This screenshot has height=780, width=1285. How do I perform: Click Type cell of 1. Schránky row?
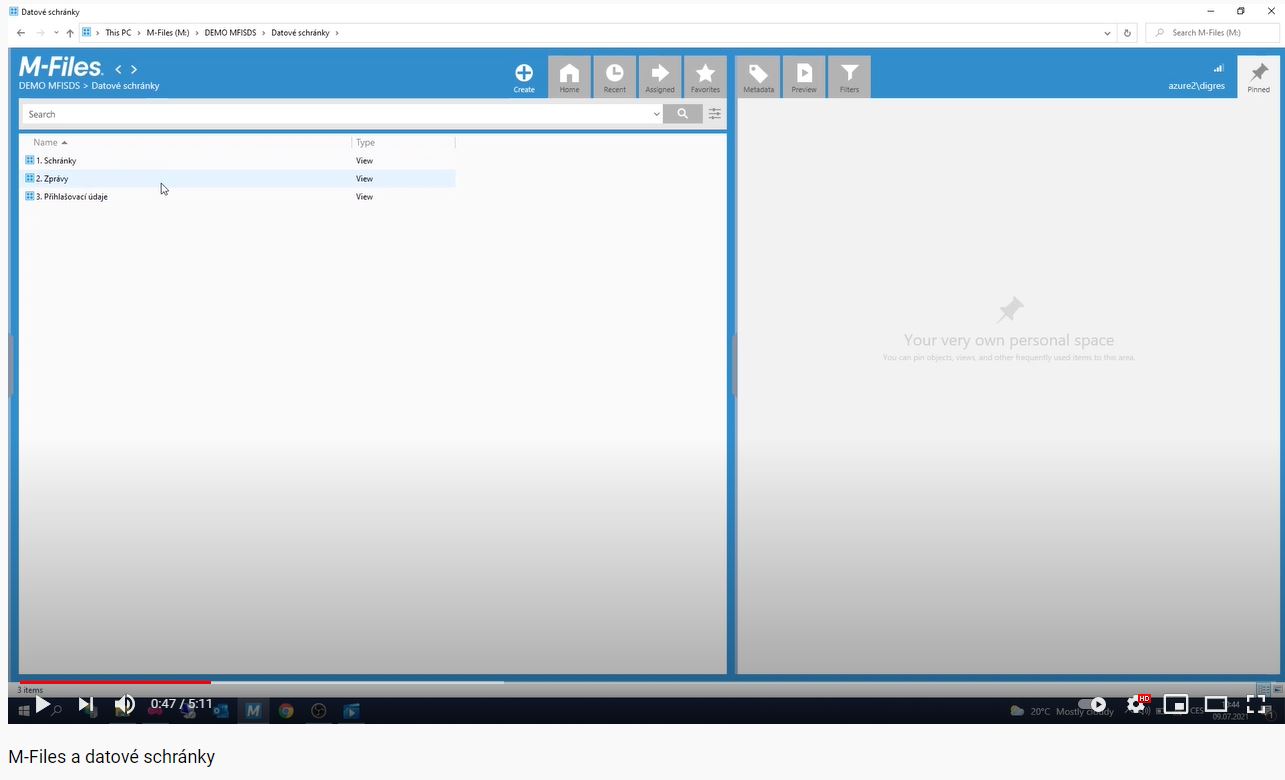364,160
